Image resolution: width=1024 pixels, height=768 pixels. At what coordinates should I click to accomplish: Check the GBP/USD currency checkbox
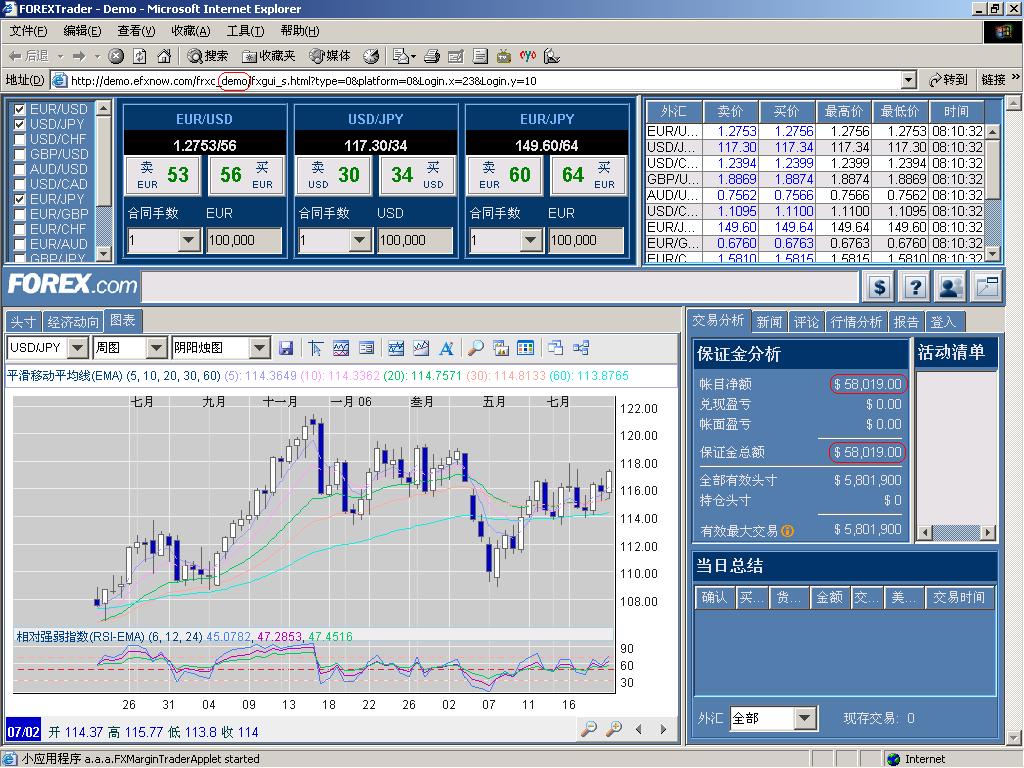(x=20, y=154)
